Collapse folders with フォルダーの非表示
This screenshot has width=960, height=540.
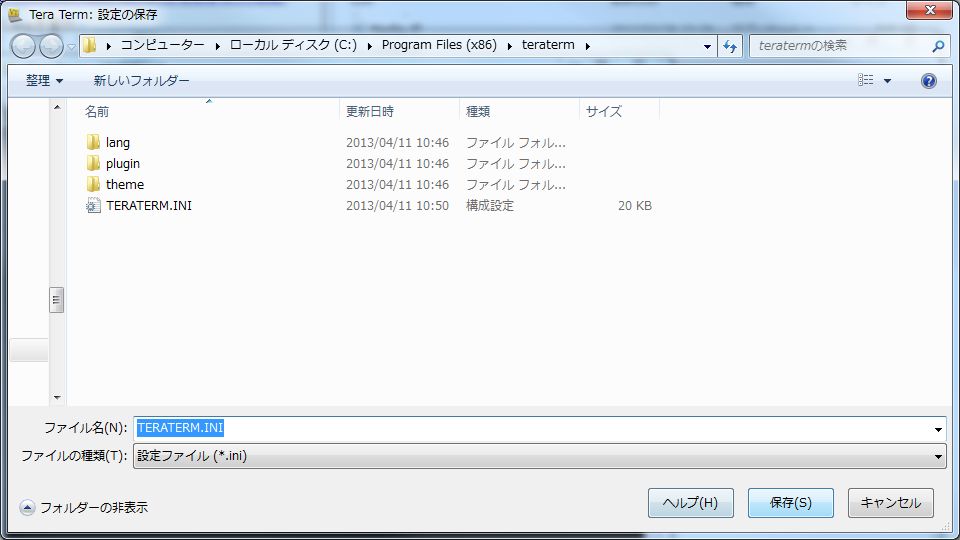click(84, 507)
